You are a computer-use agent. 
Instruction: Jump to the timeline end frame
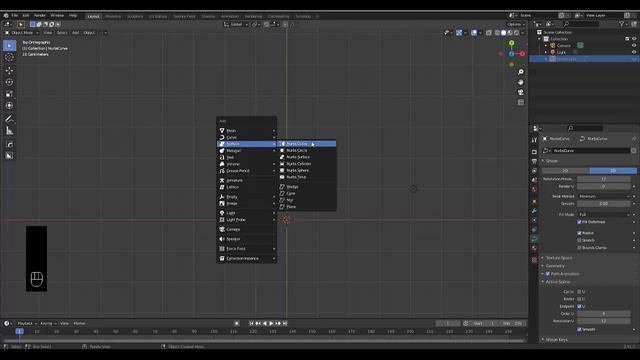tap(285, 323)
